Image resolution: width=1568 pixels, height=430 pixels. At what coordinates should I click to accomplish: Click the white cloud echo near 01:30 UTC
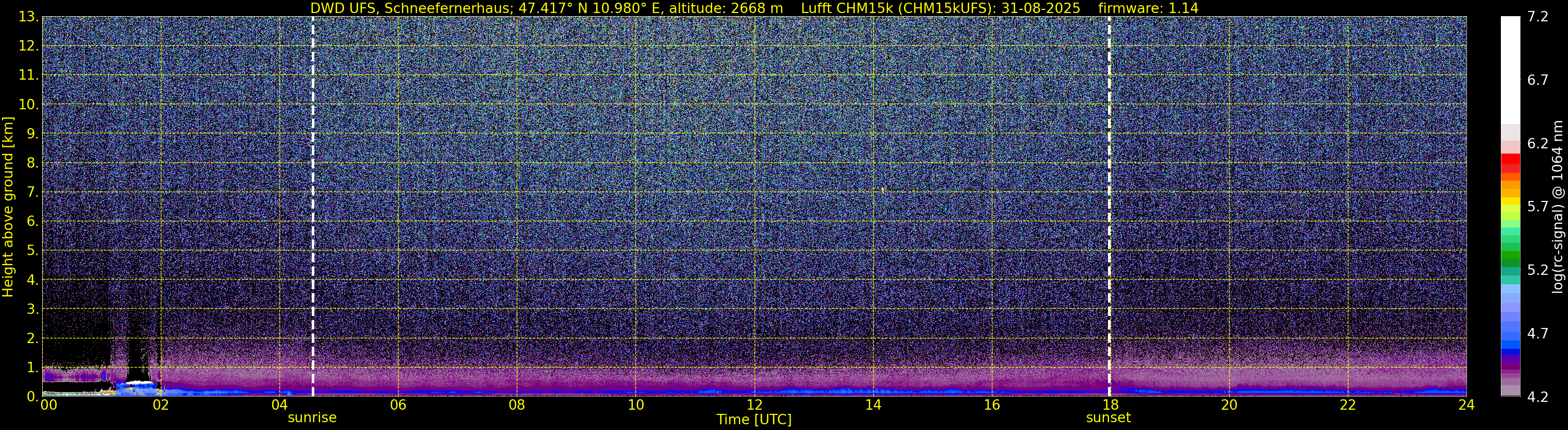point(139,383)
